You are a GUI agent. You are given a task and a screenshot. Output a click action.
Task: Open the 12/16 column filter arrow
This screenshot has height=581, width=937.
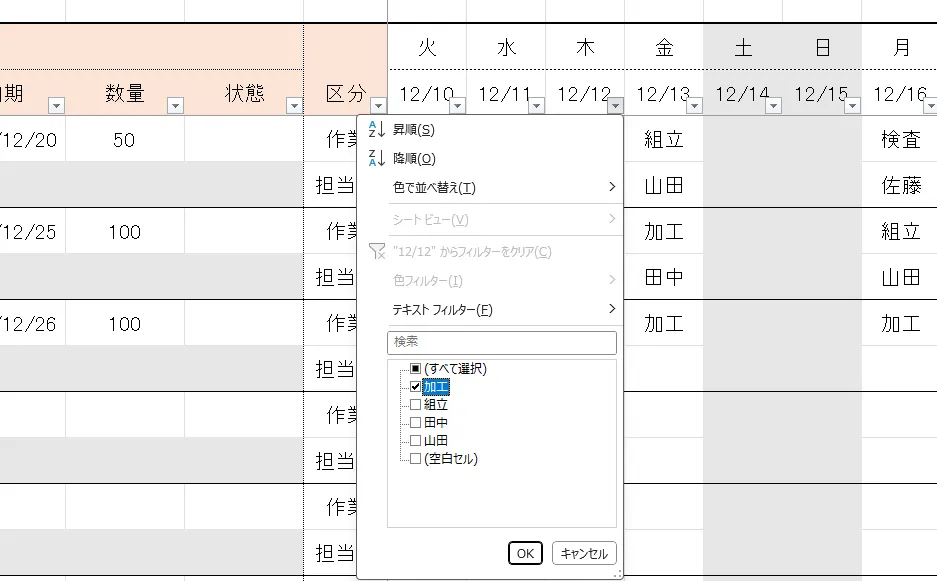coord(930,103)
